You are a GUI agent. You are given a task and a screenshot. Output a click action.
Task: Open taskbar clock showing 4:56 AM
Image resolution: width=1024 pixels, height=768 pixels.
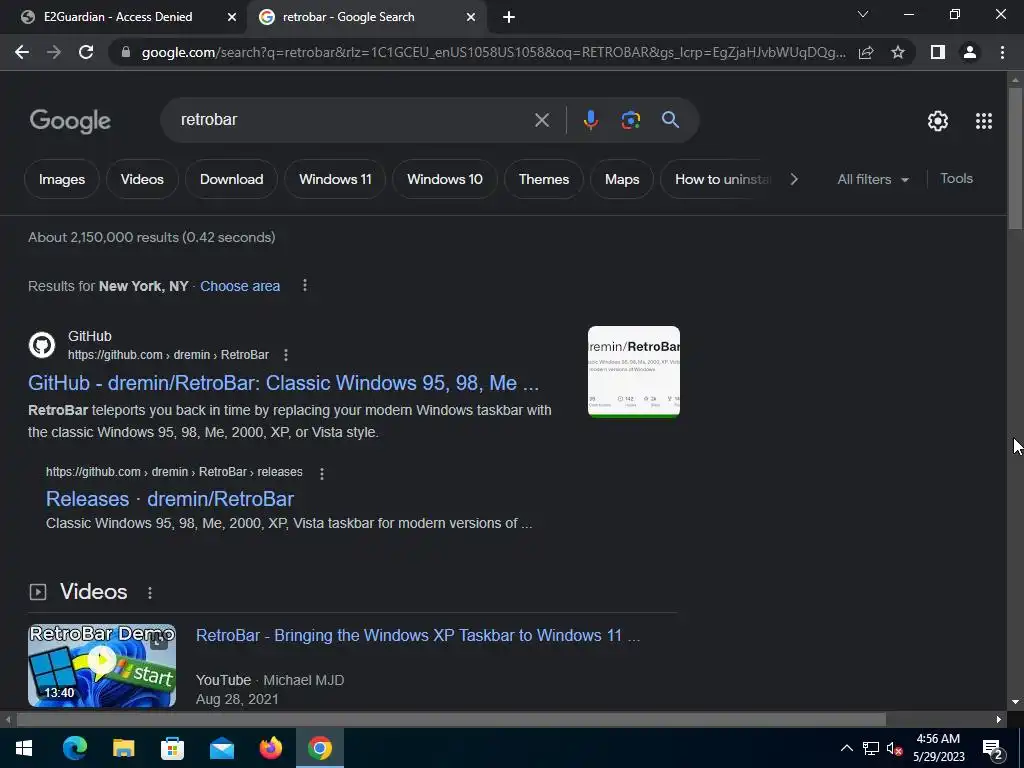click(938, 748)
